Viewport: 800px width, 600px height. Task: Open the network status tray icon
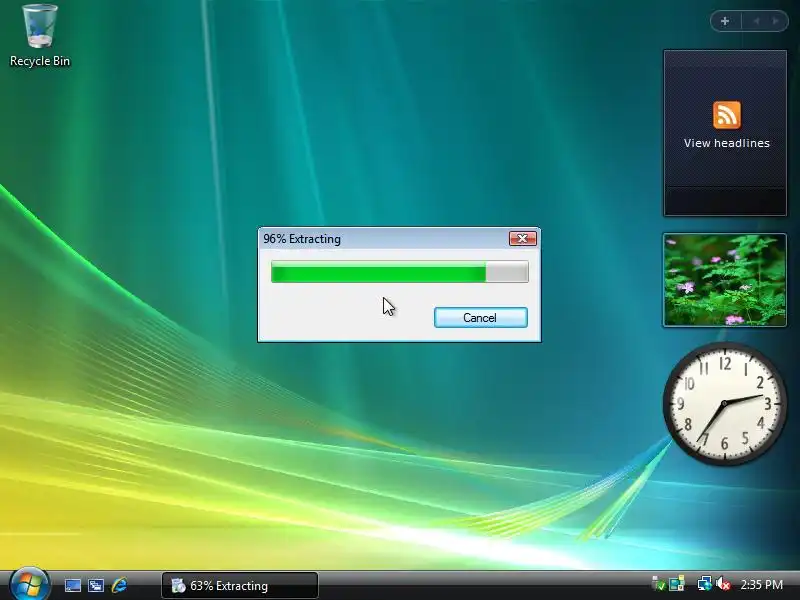click(x=705, y=584)
